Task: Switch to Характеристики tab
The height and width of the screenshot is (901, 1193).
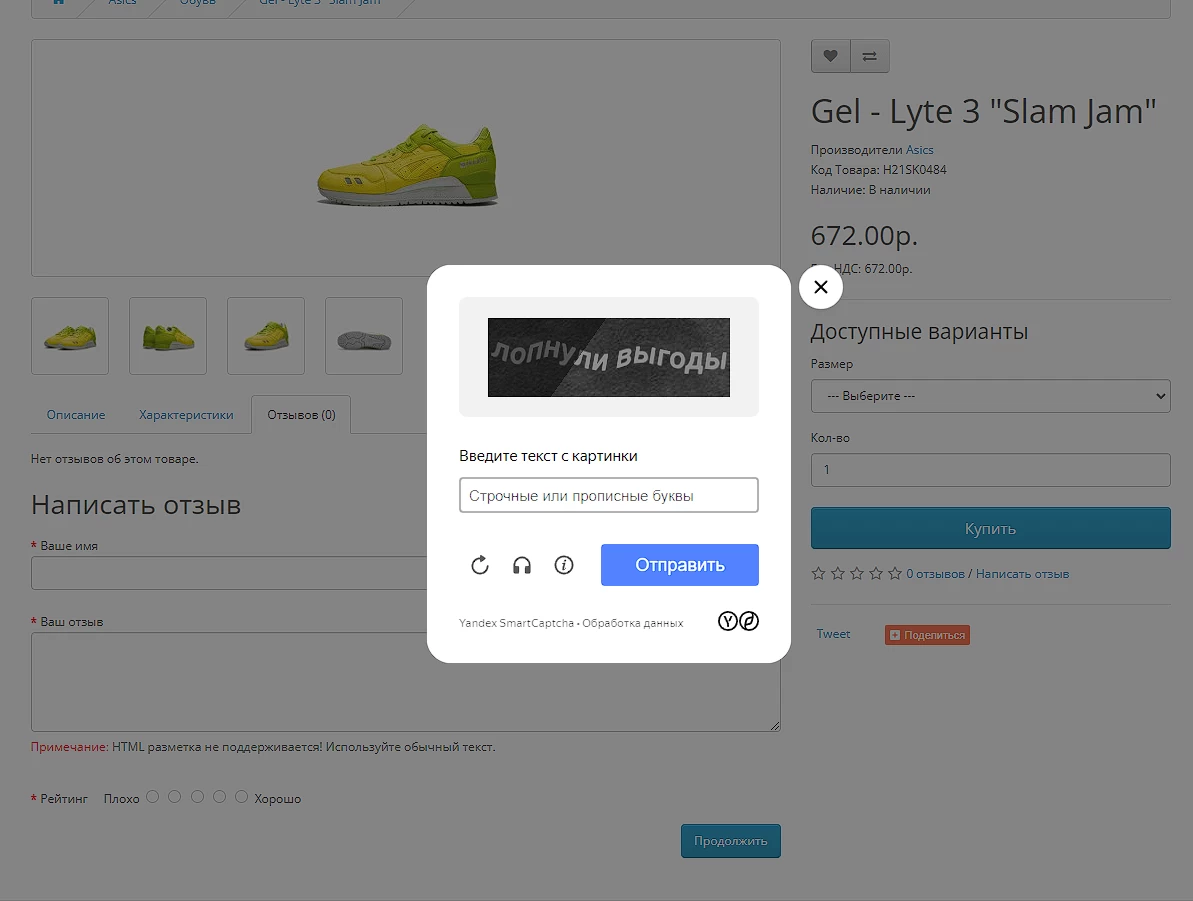Action: pyautogui.click(x=186, y=415)
